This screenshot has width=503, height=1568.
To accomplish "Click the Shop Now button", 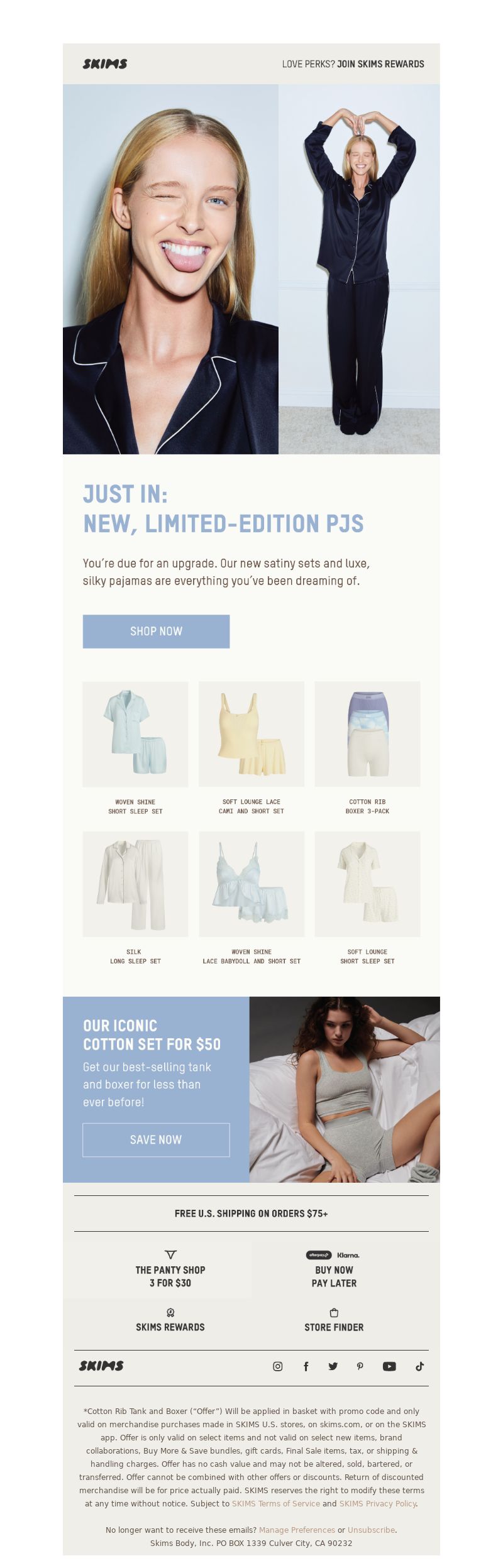I will tap(156, 631).
